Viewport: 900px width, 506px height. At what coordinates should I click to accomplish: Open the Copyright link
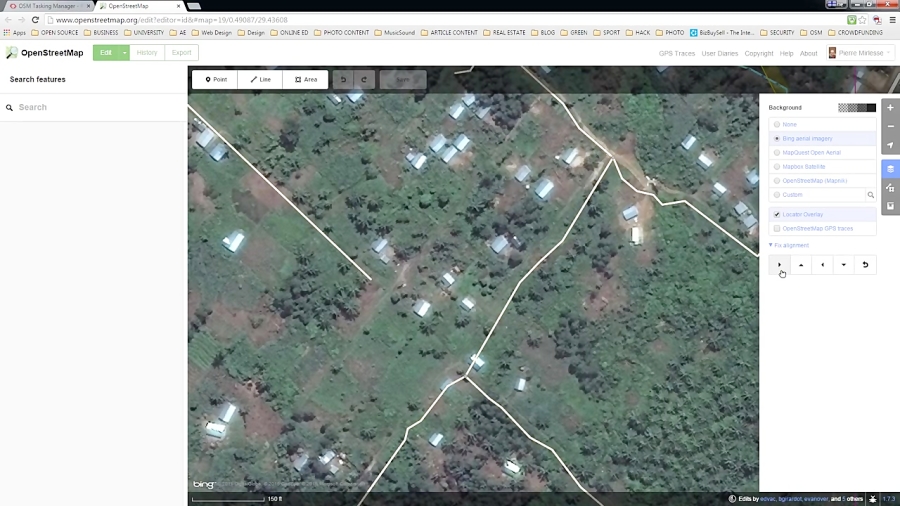(x=759, y=53)
